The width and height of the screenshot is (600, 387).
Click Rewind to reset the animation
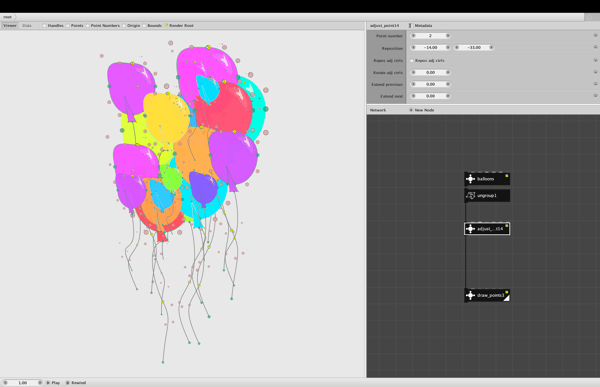coord(76,382)
